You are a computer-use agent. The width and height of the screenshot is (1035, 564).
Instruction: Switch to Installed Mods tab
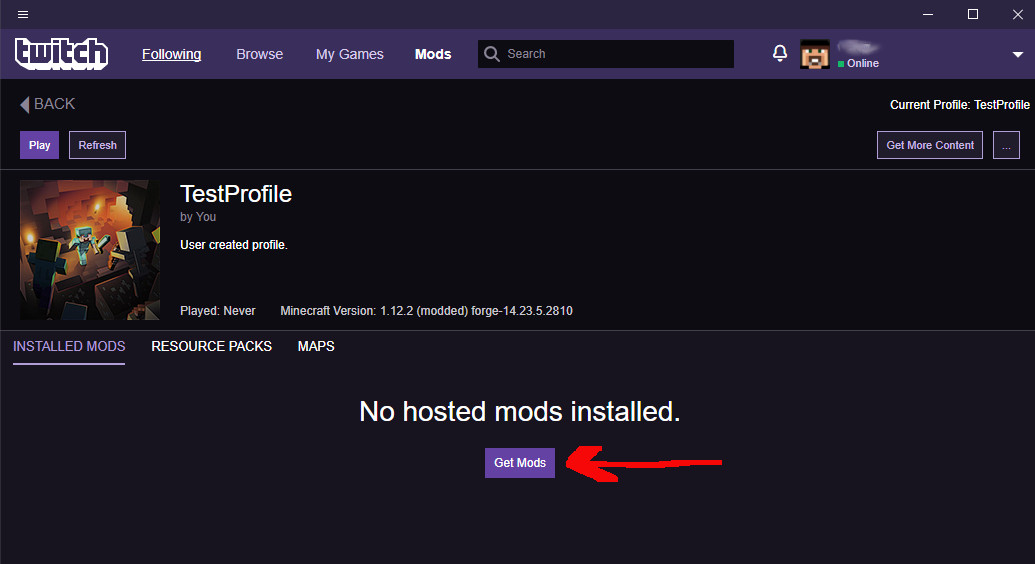click(x=69, y=347)
